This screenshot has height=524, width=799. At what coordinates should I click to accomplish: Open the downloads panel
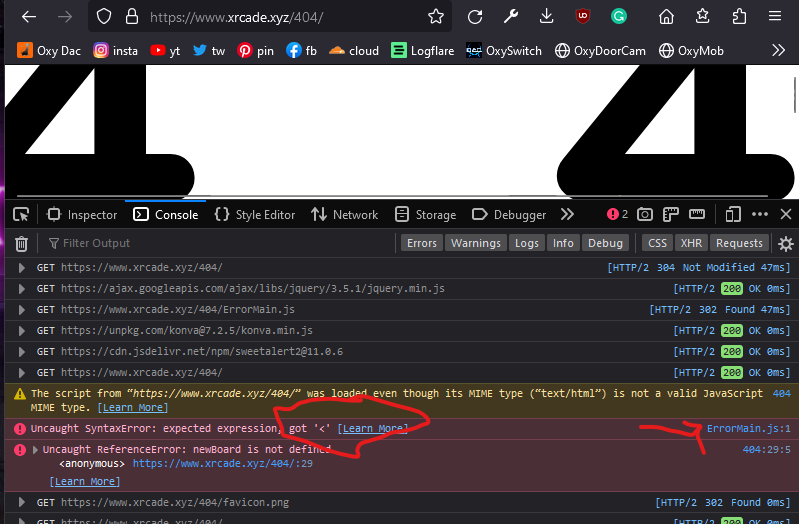point(546,17)
